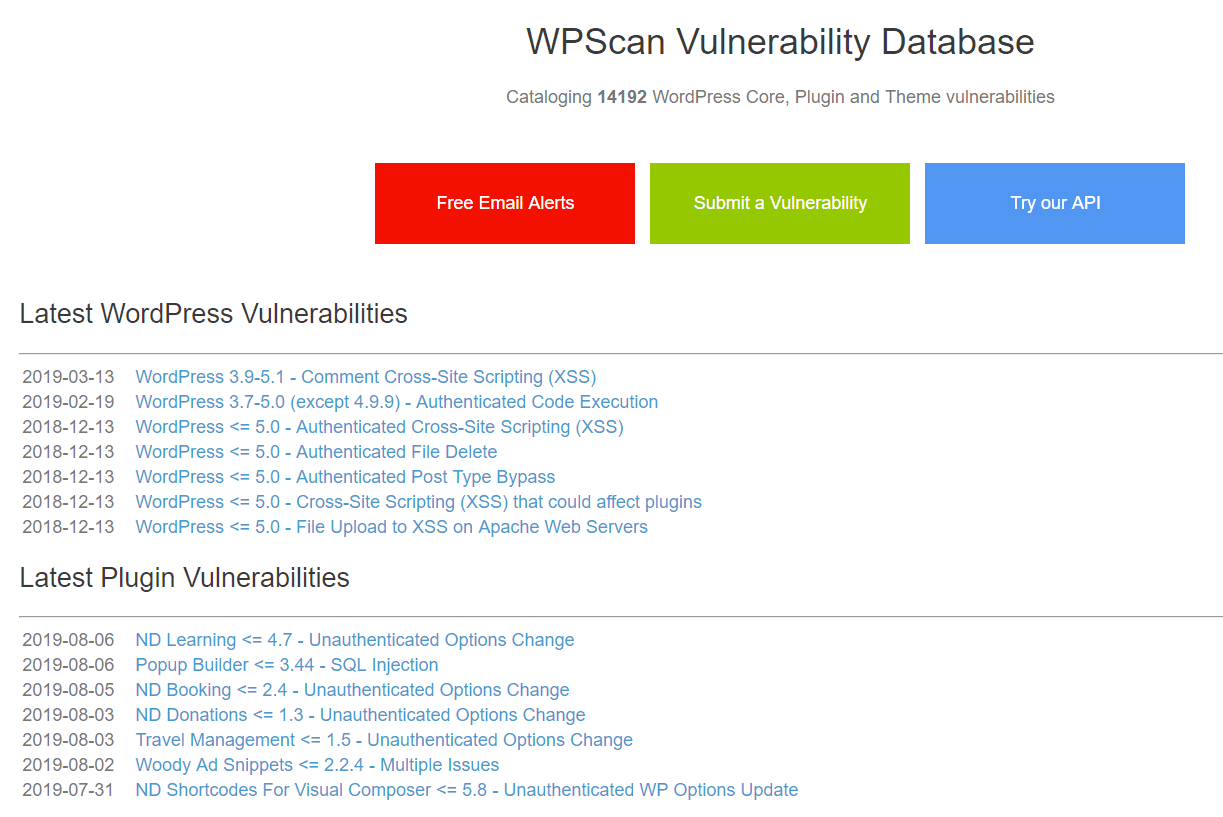Click the WPScan Vulnerability Database heading
Viewport: 1223px width, 817px height.
click(780, 42)
